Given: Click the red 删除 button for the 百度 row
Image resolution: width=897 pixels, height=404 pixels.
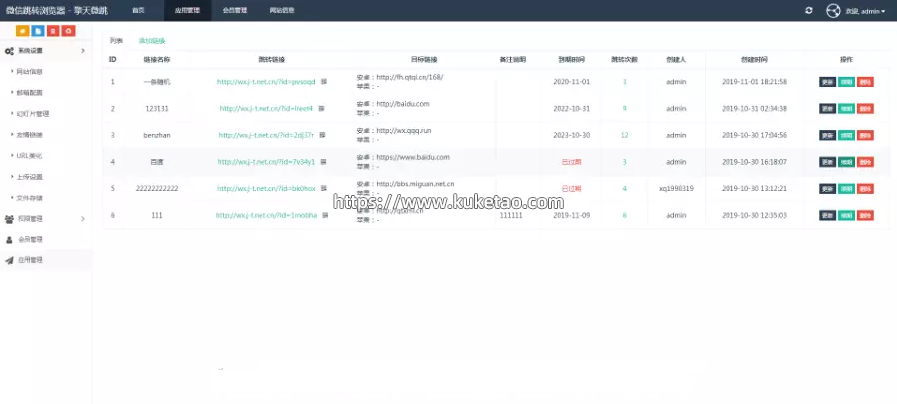Looking at the screenshot, I should pyautogui.click(x=865, y=162).
